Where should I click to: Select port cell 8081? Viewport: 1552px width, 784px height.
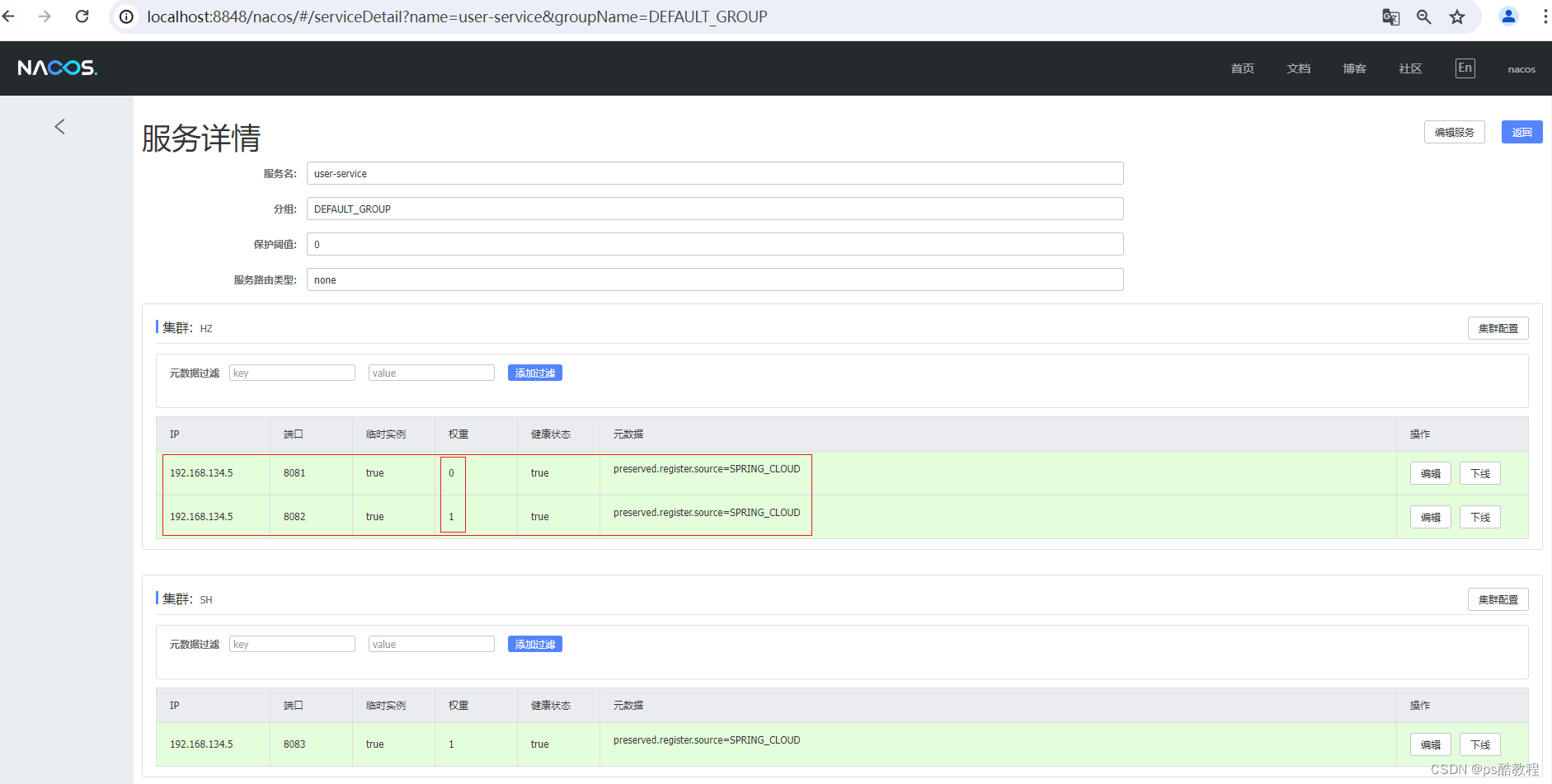pyautogui.click(x=294, y=473)
